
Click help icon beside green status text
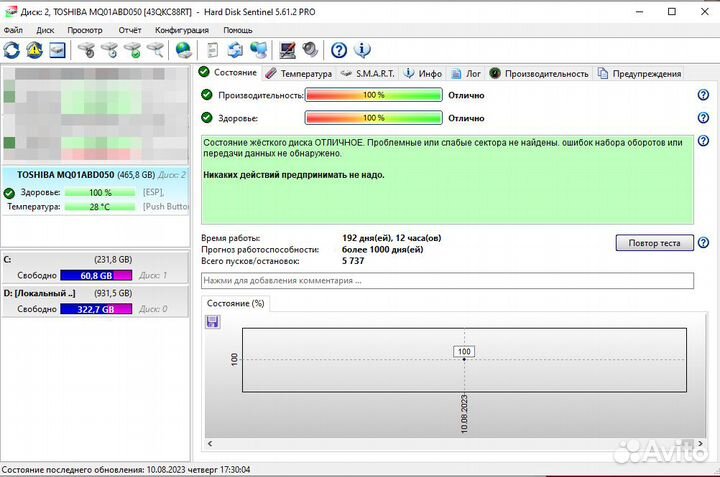click(x=703, y=141)
